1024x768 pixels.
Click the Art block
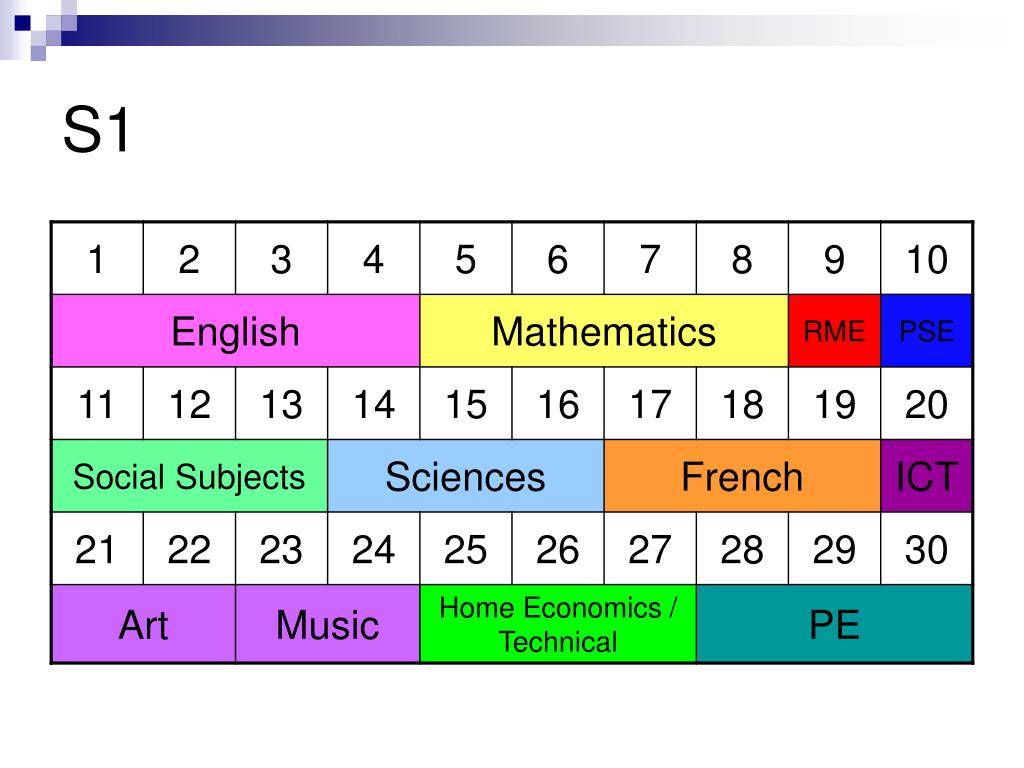(x=144, y=624)
